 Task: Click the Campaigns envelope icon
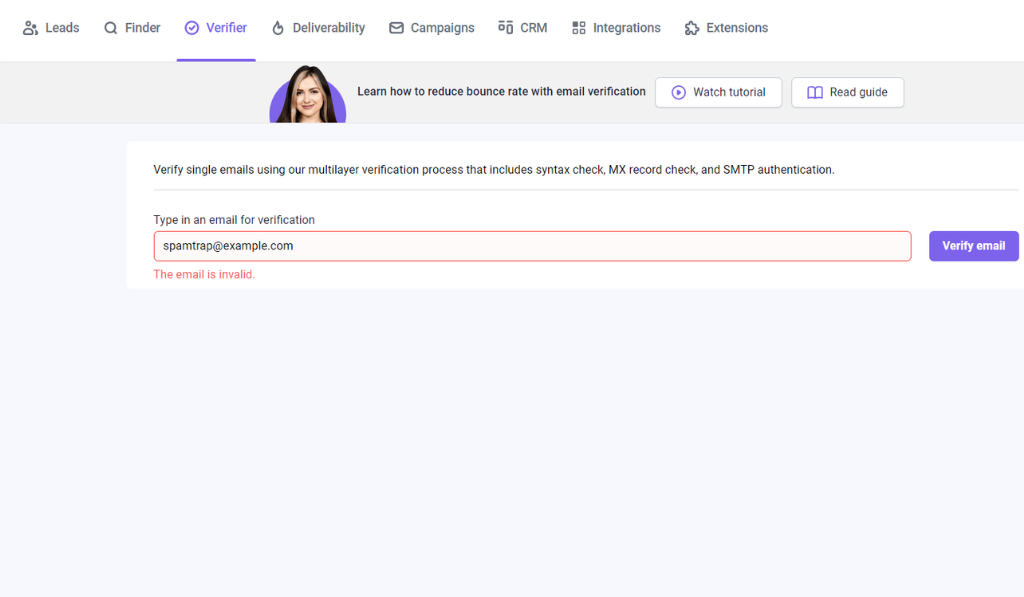pos(396,28)
